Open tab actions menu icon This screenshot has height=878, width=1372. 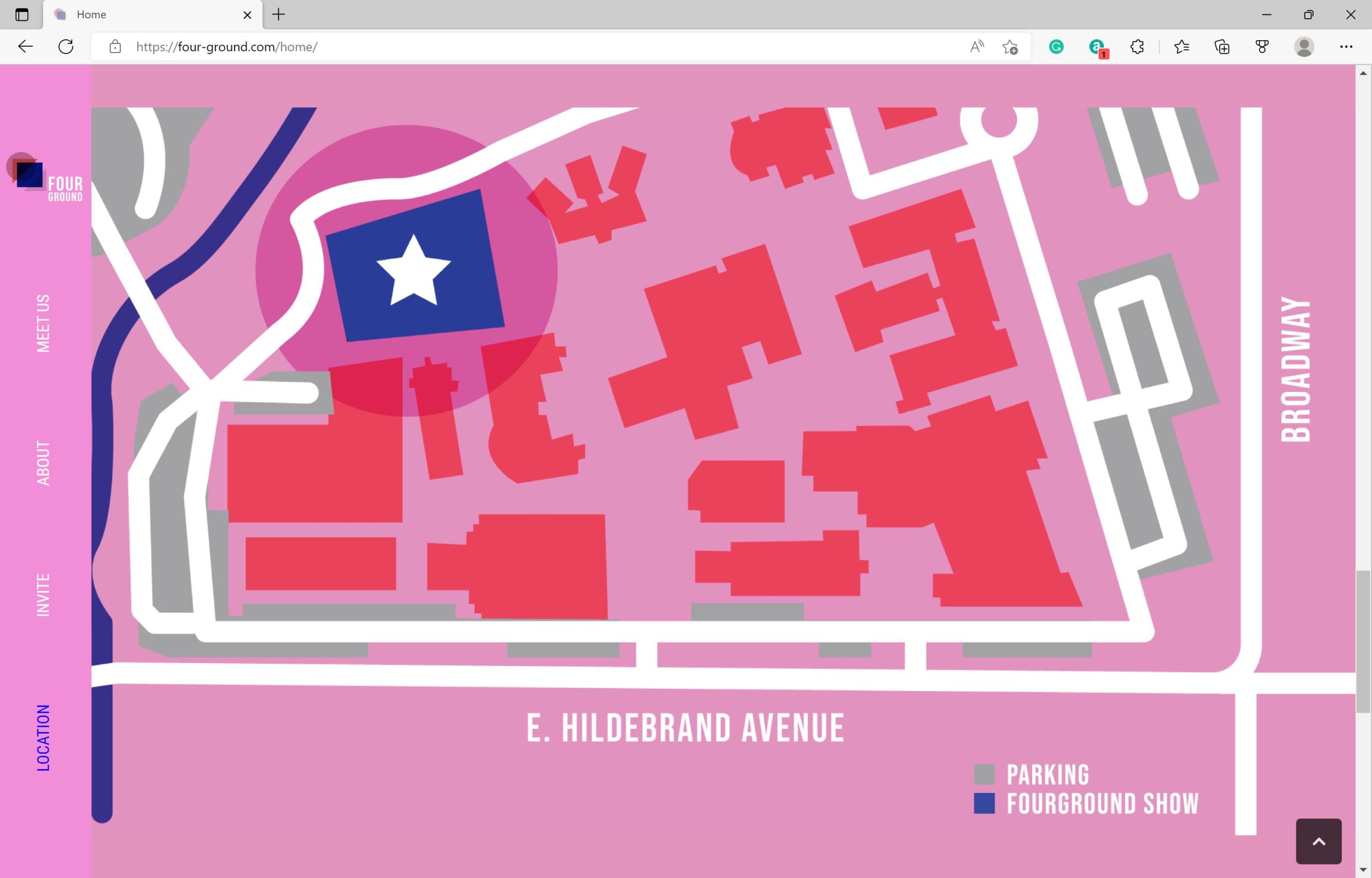[21, 15]
